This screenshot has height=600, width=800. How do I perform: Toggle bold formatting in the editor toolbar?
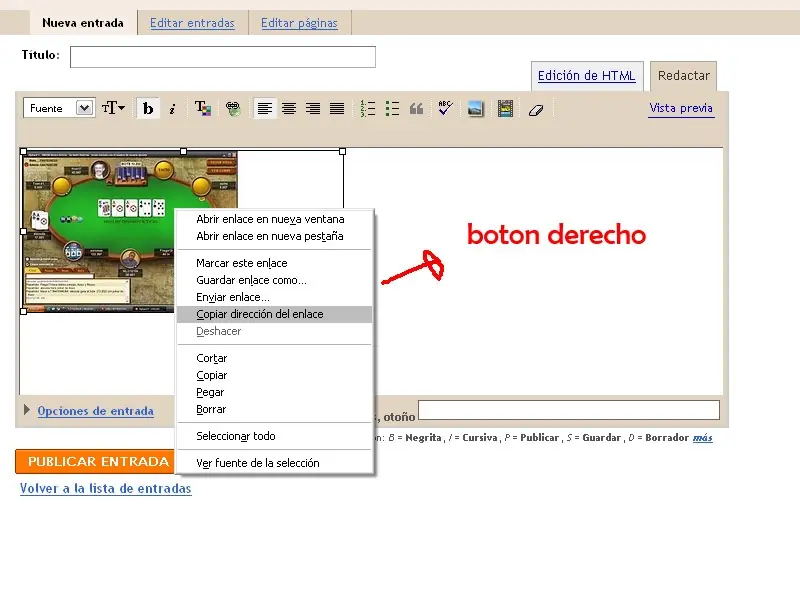point(148,109)
